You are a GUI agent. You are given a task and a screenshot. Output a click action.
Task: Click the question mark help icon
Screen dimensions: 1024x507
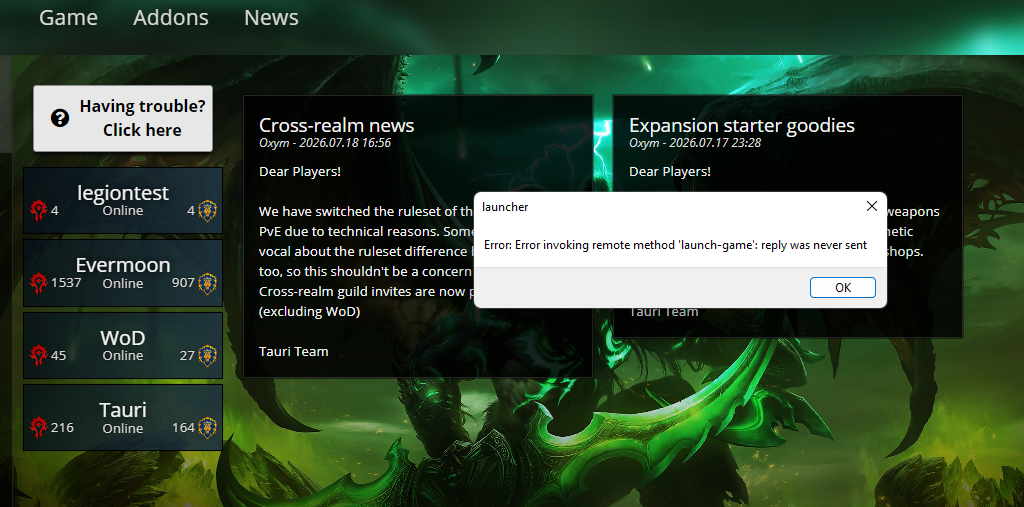click(59, 118)
